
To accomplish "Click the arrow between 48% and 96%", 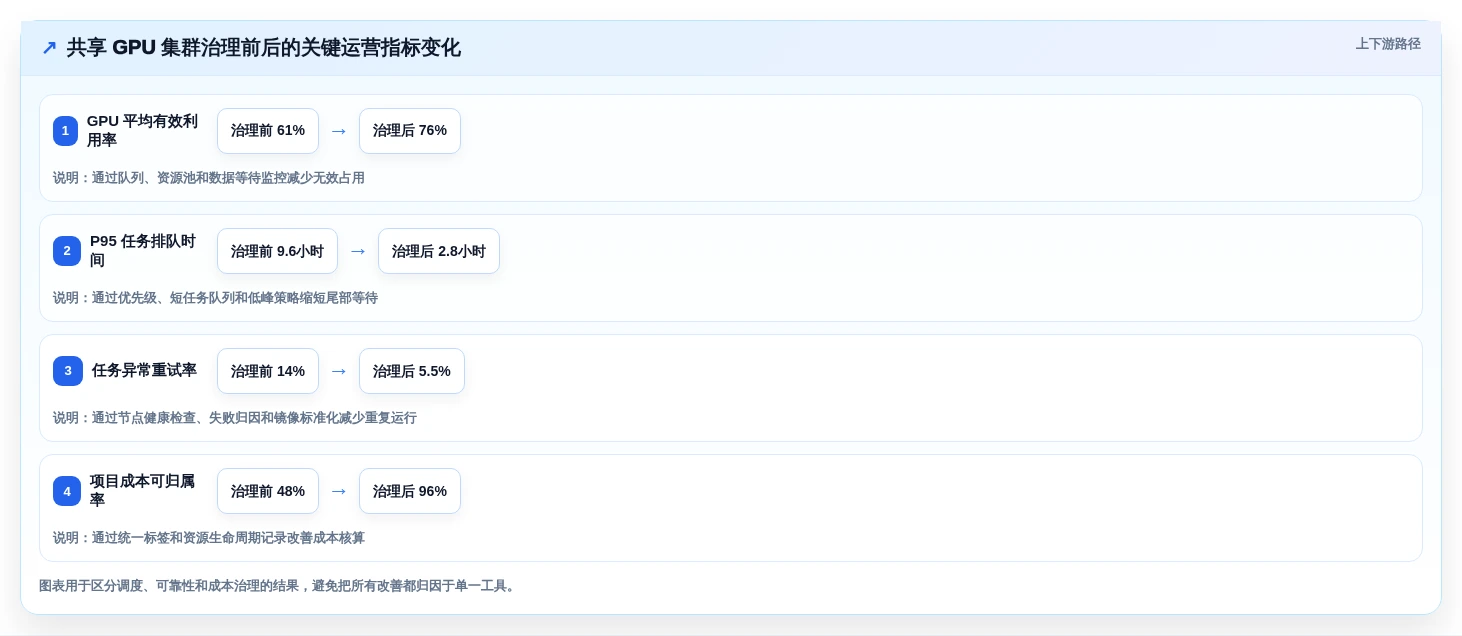I will pos(339,491).
